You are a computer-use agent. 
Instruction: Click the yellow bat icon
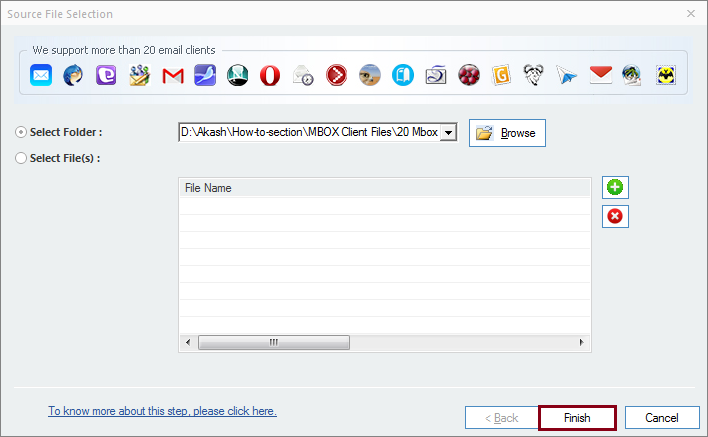coord(666,75)
